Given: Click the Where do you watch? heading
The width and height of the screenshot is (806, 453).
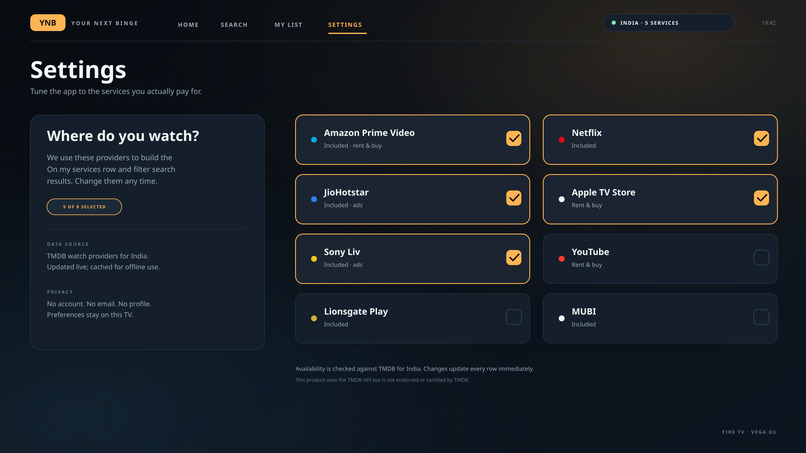Looking at the screenshot, I should [123, 136].
